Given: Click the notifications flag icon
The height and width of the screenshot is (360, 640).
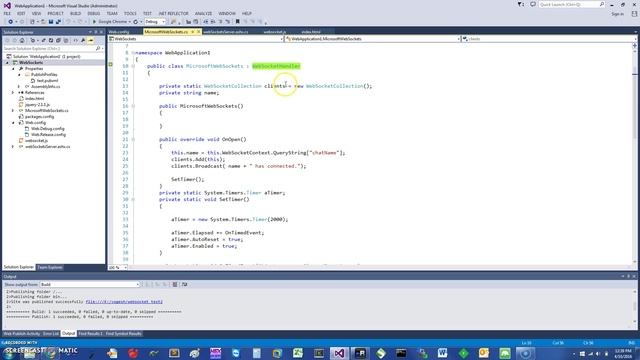Looking at the screenshot, I should tap(521, 4).
